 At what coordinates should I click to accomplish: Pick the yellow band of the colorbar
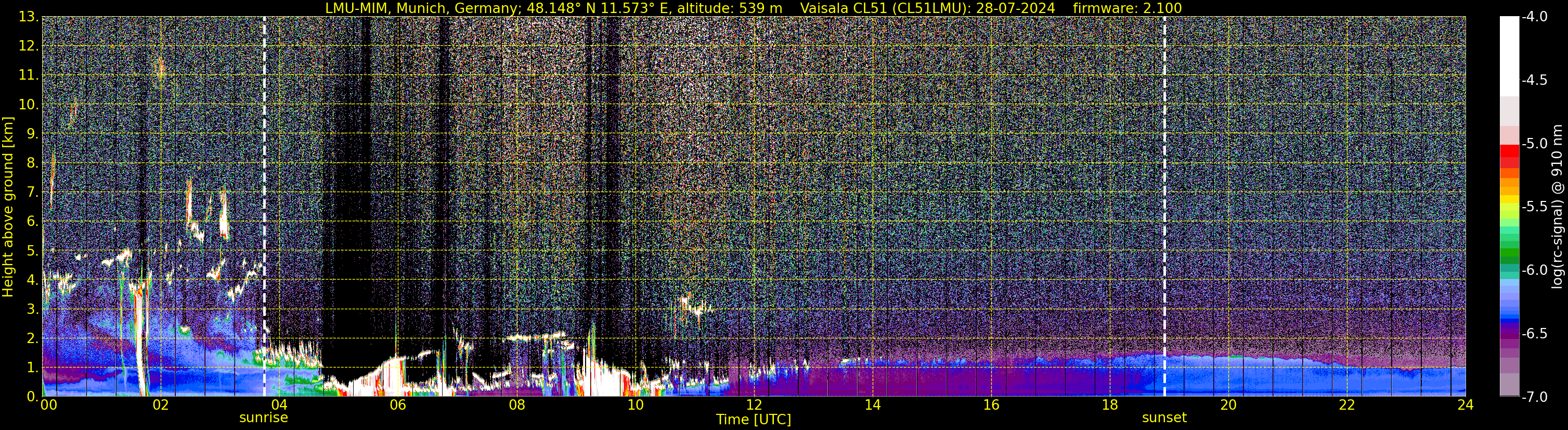pos(1509,199)
